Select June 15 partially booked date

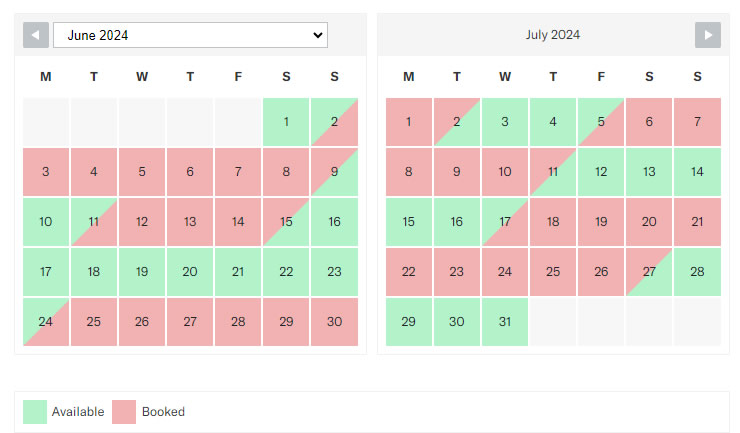click(x=286, y=222)
